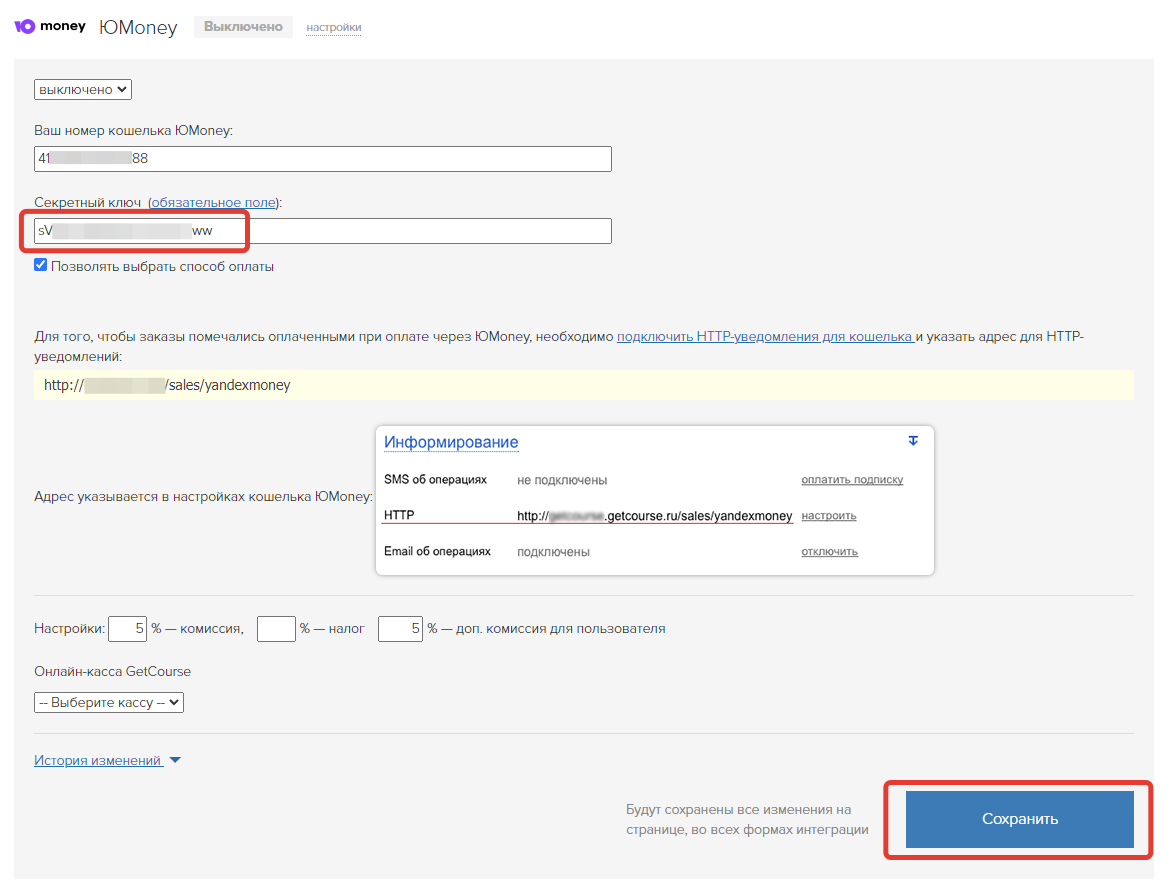Click the YooMoney logo icon

49,26
